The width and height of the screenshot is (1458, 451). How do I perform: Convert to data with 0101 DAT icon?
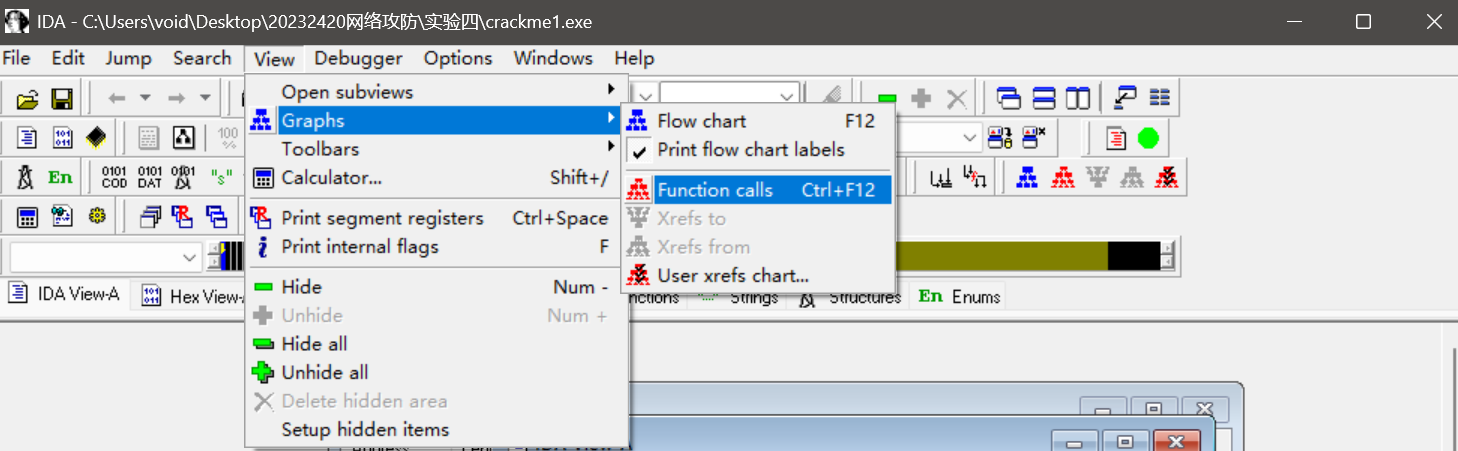pos(149,177)
